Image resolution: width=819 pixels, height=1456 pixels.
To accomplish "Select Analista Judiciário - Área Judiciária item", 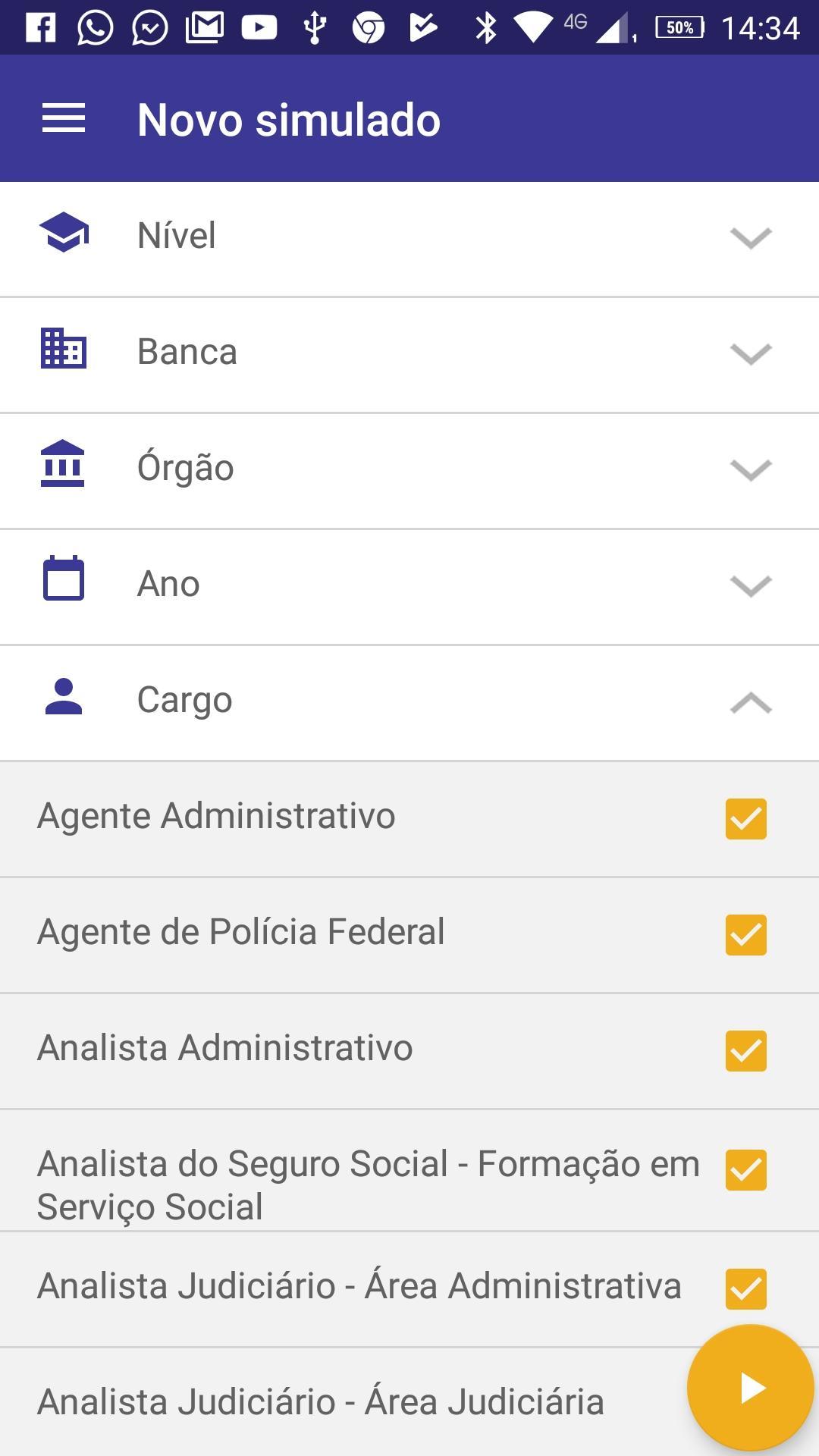I will (x=321, y=1402).
